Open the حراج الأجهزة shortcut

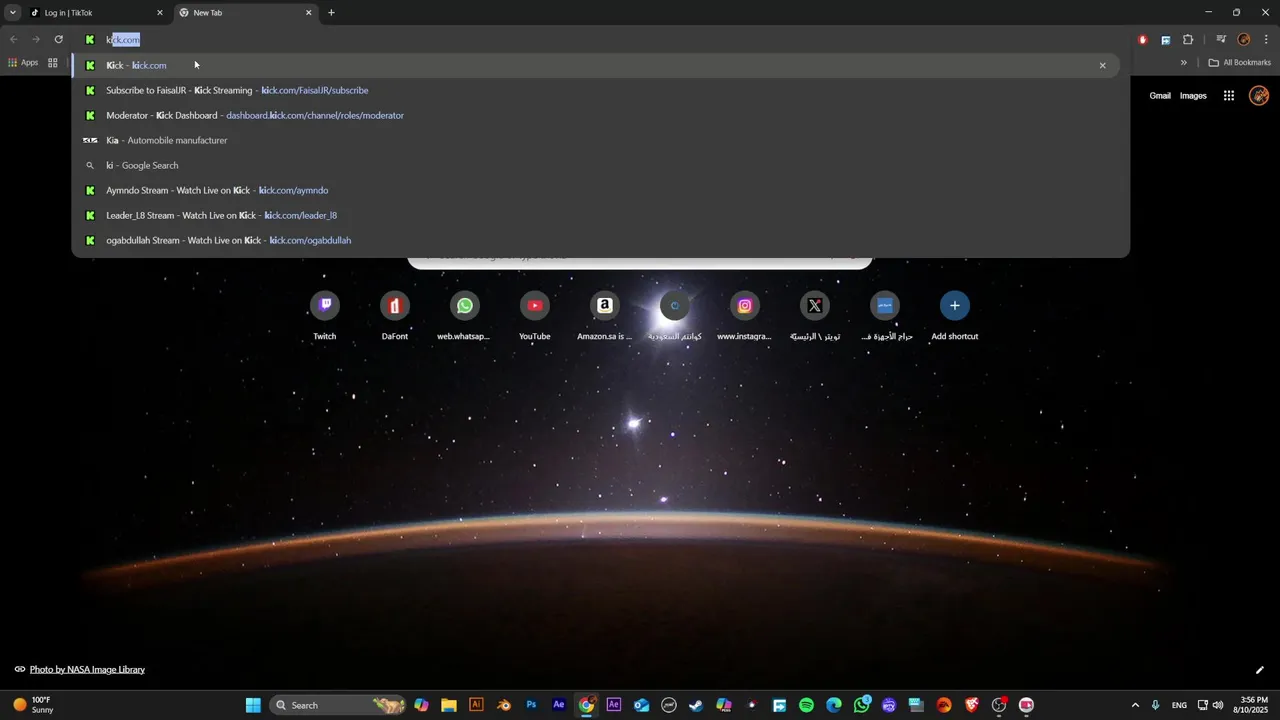[x=885, y=317]
